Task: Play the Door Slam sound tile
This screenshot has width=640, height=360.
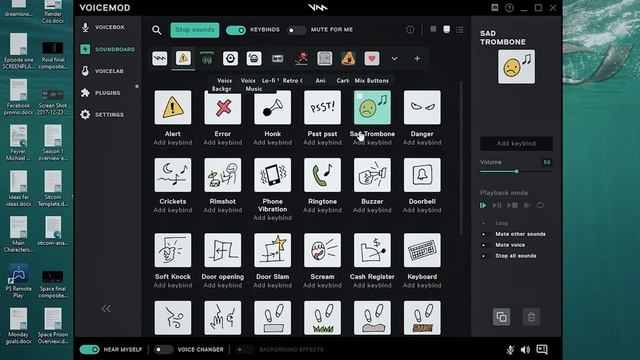Action: tap(272, 250)
